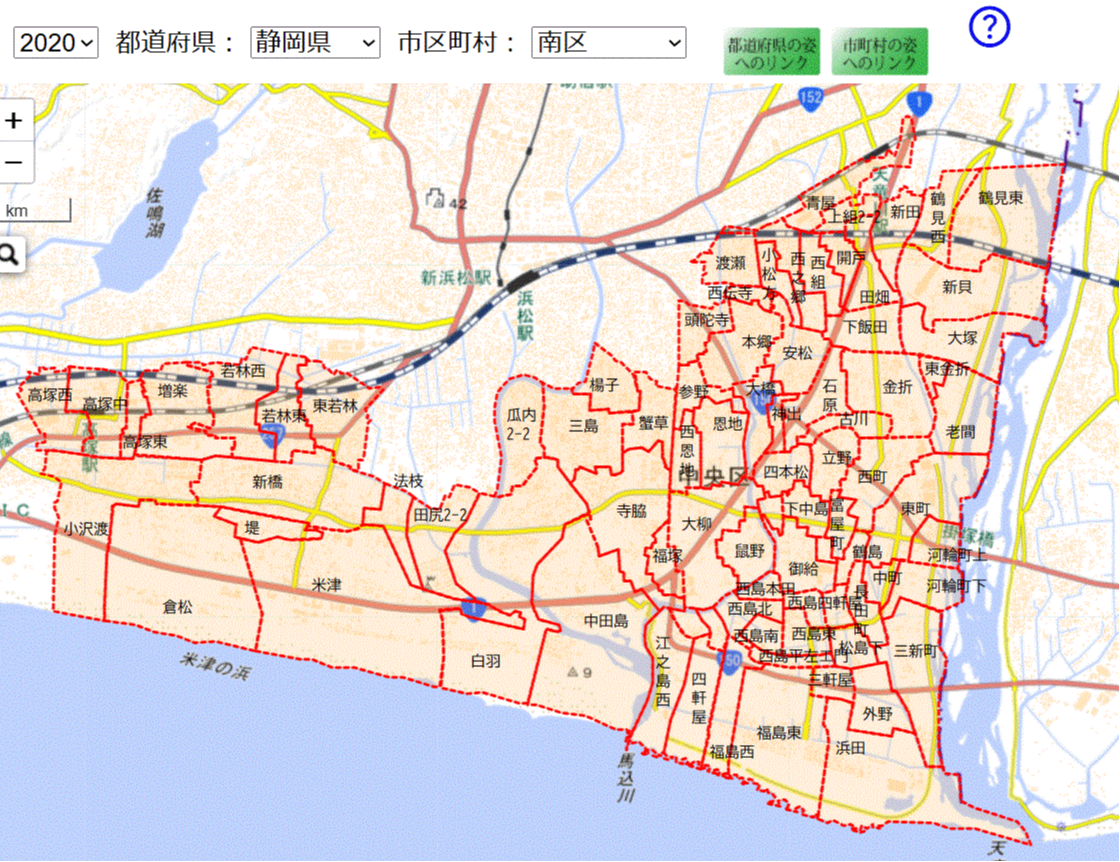Select the 福島東 district label
Screen dimensions: 1120x862
tap(779, 732)
